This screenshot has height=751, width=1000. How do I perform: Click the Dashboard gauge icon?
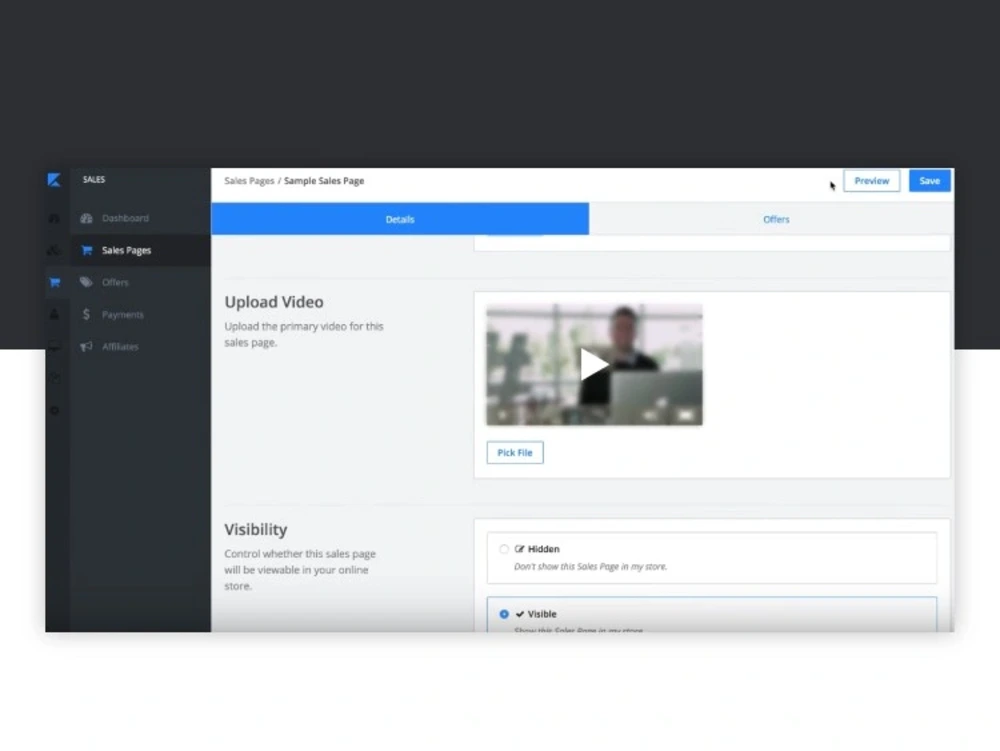[x=87, y=218]
